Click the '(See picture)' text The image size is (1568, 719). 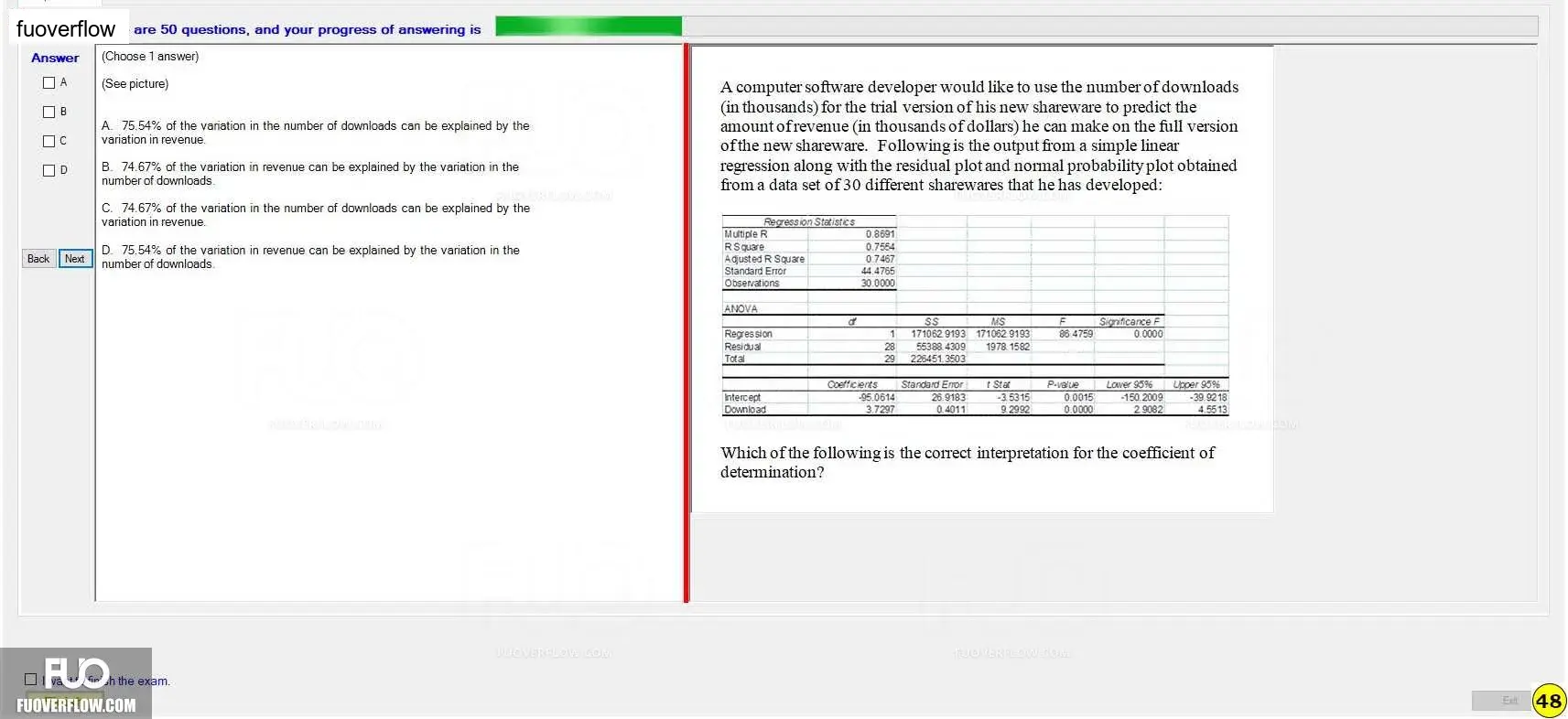point(135,84)
